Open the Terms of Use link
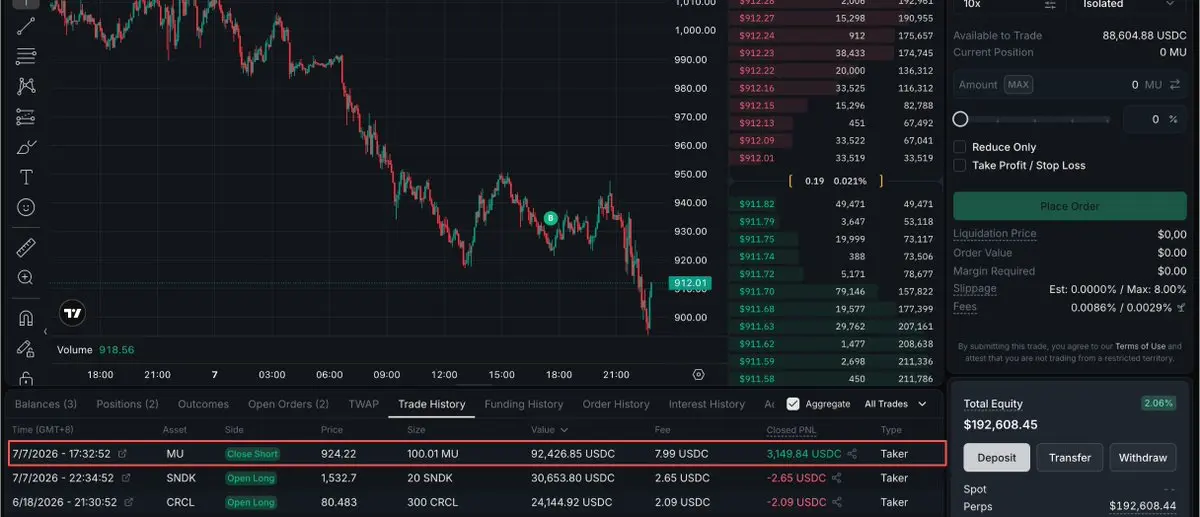This screenshot has height=517, width=1200. [x=1141, y=346]
